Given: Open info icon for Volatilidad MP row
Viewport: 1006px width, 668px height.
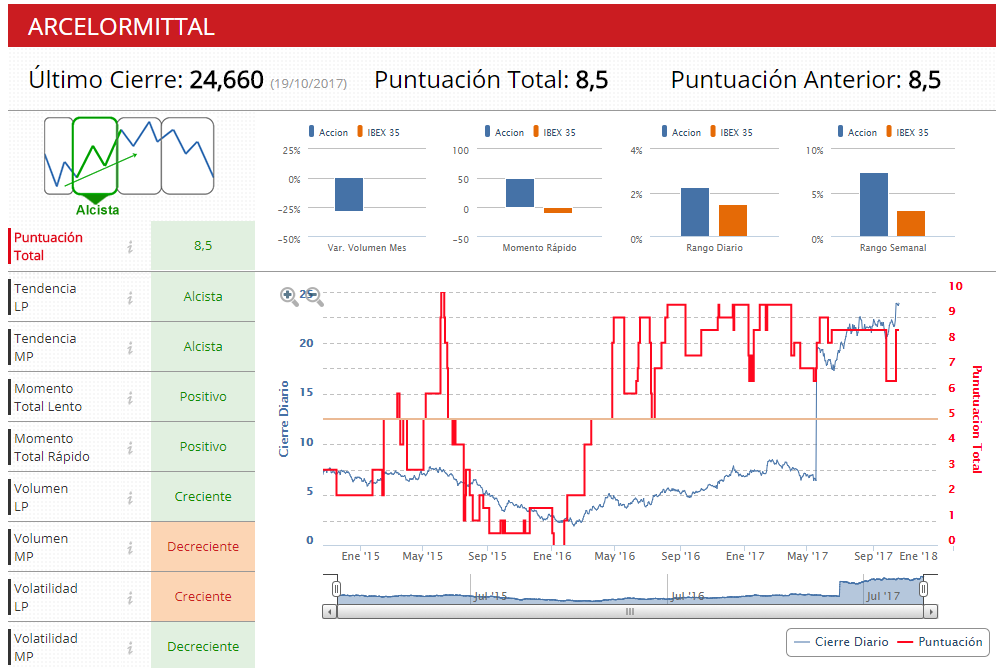Looking at the screenshot, I should coord(130,647).
